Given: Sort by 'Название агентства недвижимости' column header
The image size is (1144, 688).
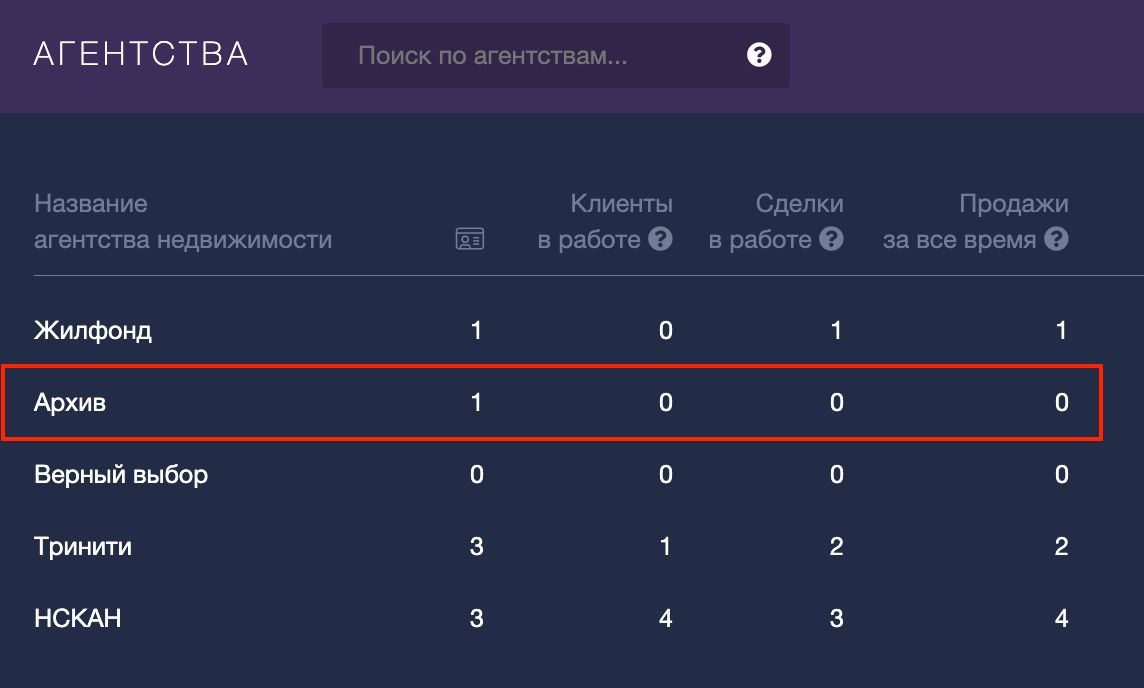Looking at the screenshot, I should tap(183, 222).
